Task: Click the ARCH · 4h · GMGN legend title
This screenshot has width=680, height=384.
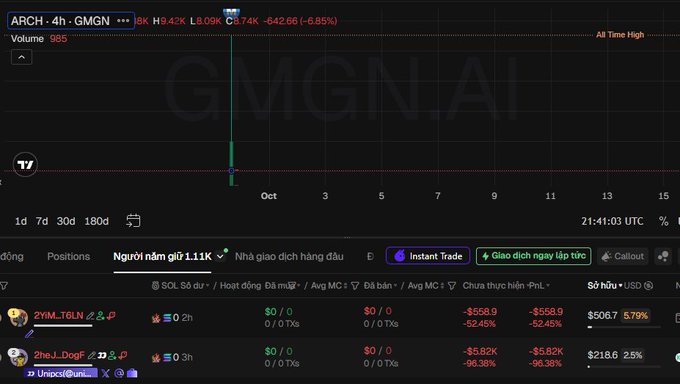Action: point(60,21)
